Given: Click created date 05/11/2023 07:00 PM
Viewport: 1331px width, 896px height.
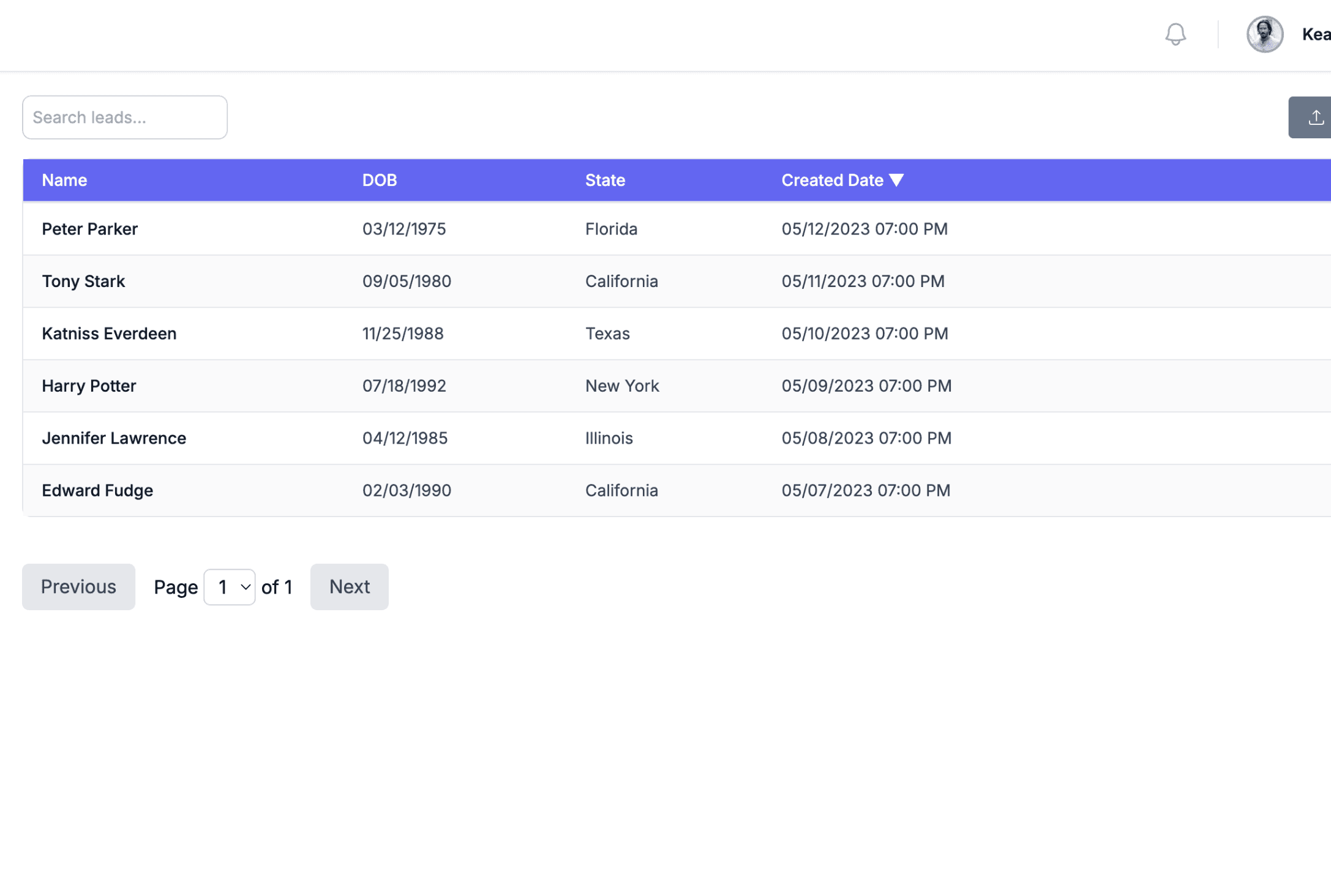Looking at the screenshot, I should (x=863, y=282).
